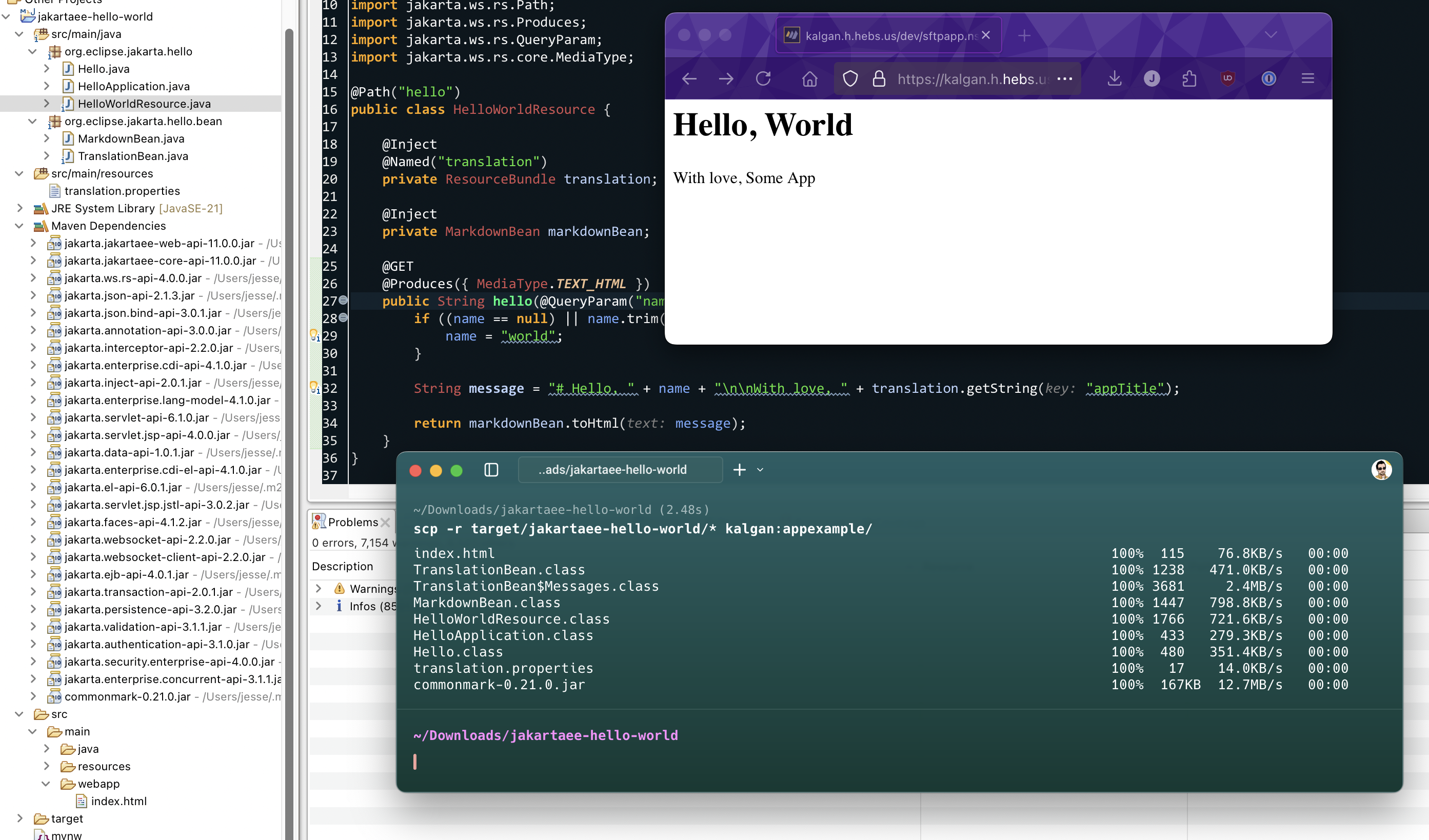1429x840 pixels.
Task: Expand JRE System Library node
Action: pos(19,208)
